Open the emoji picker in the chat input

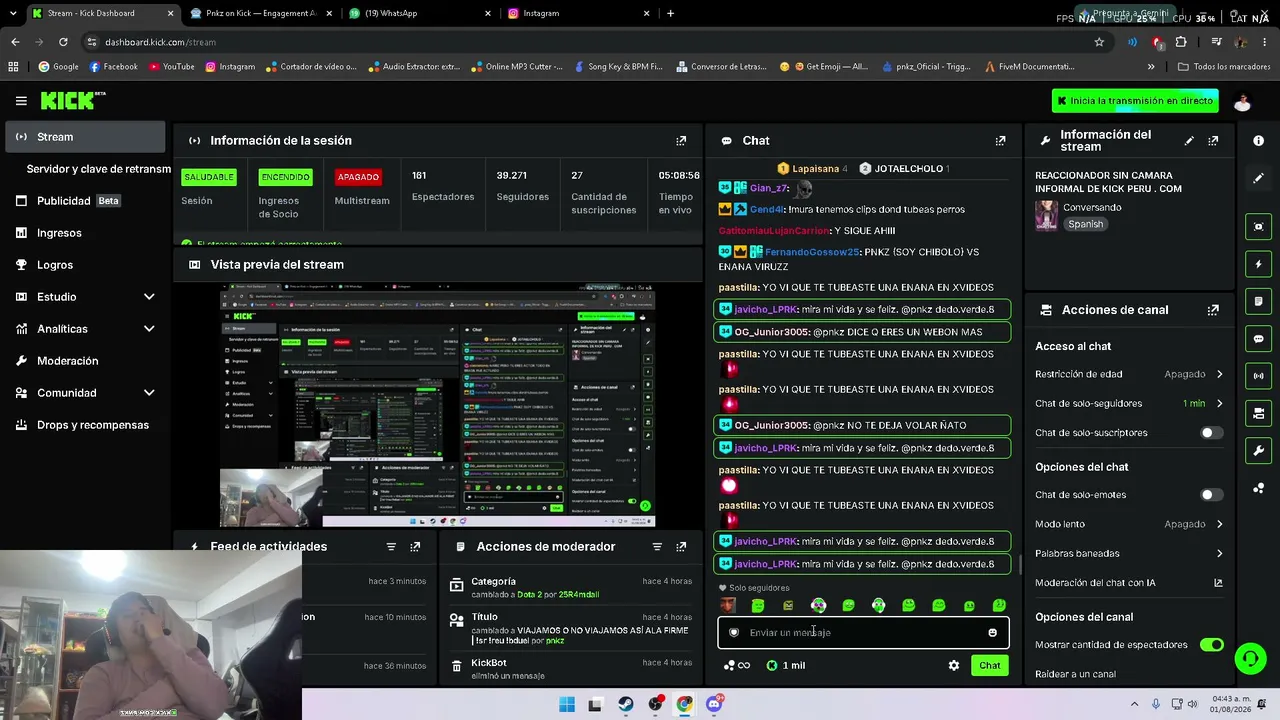tap(992, 633)
